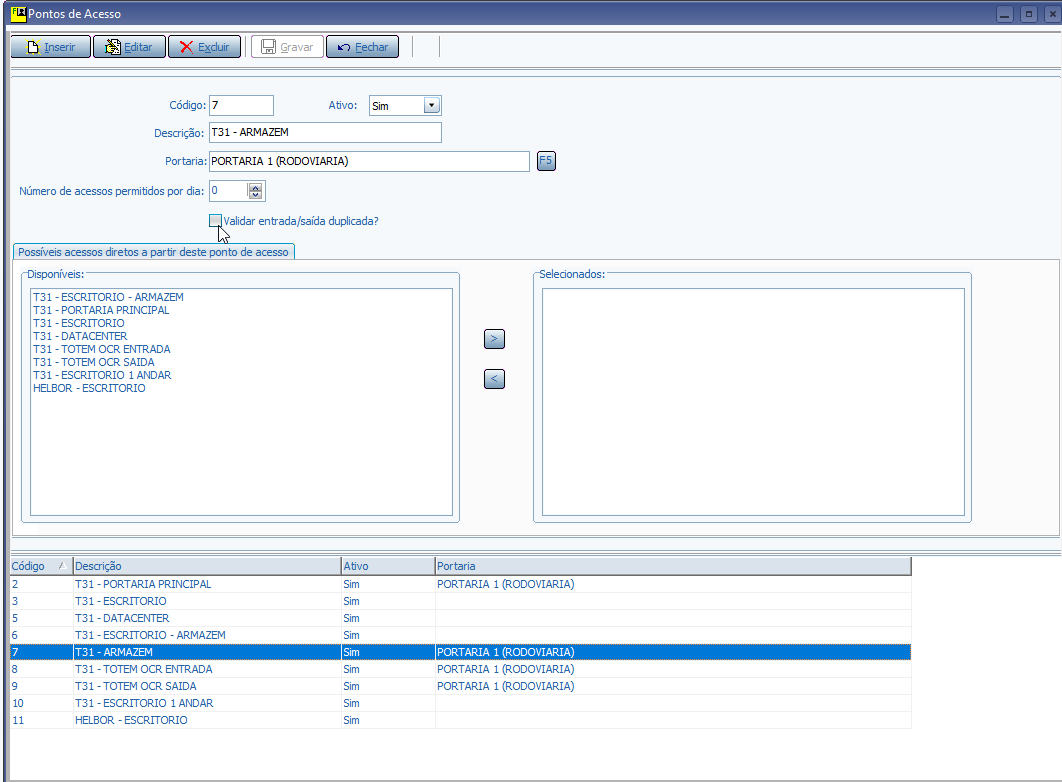
Task: Maximize the Pontos de Acesso window
Action: pyautogui.click(x=1029, y=14)
